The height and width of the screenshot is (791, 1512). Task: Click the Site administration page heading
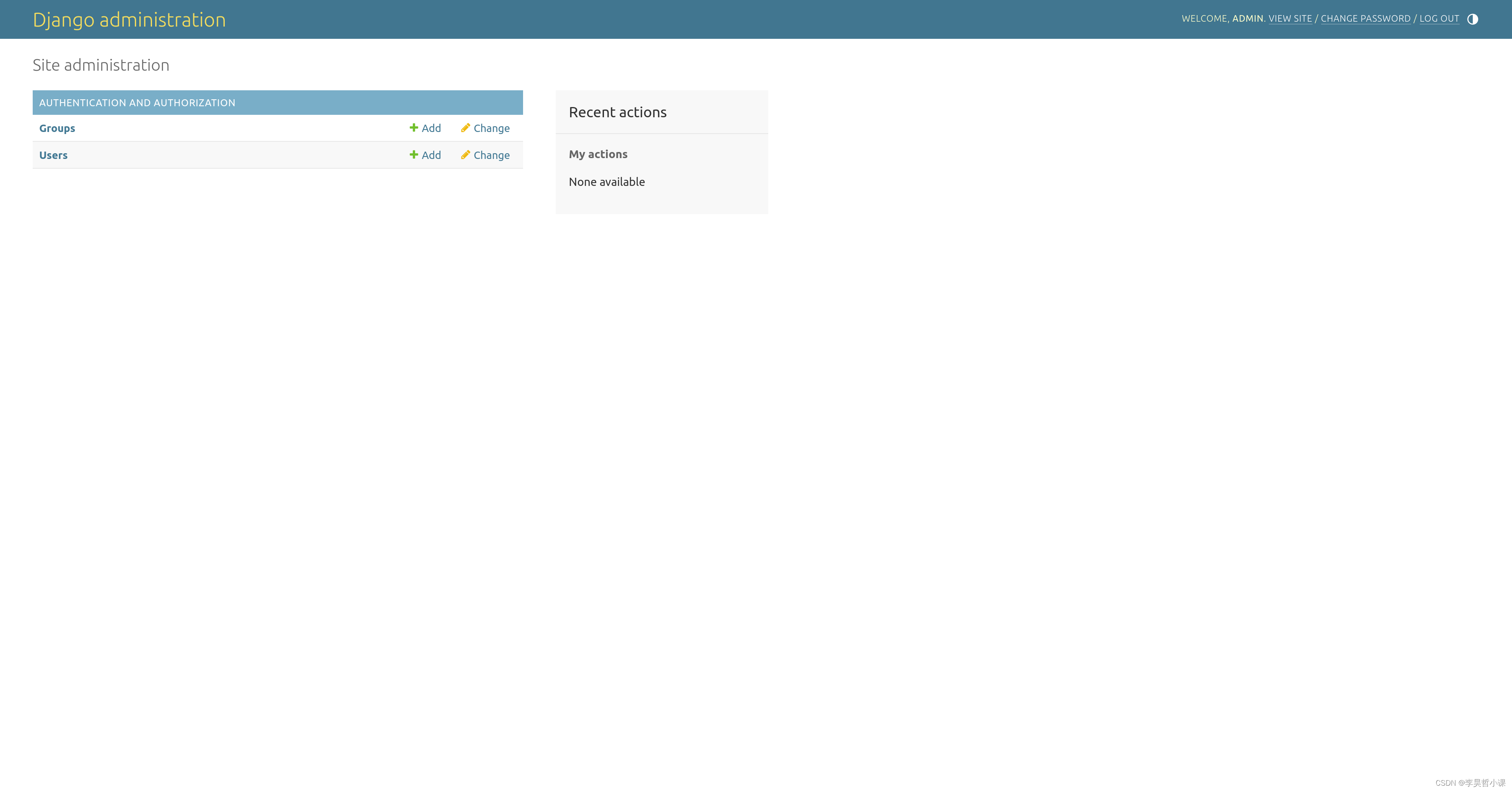tap(101, 65)
